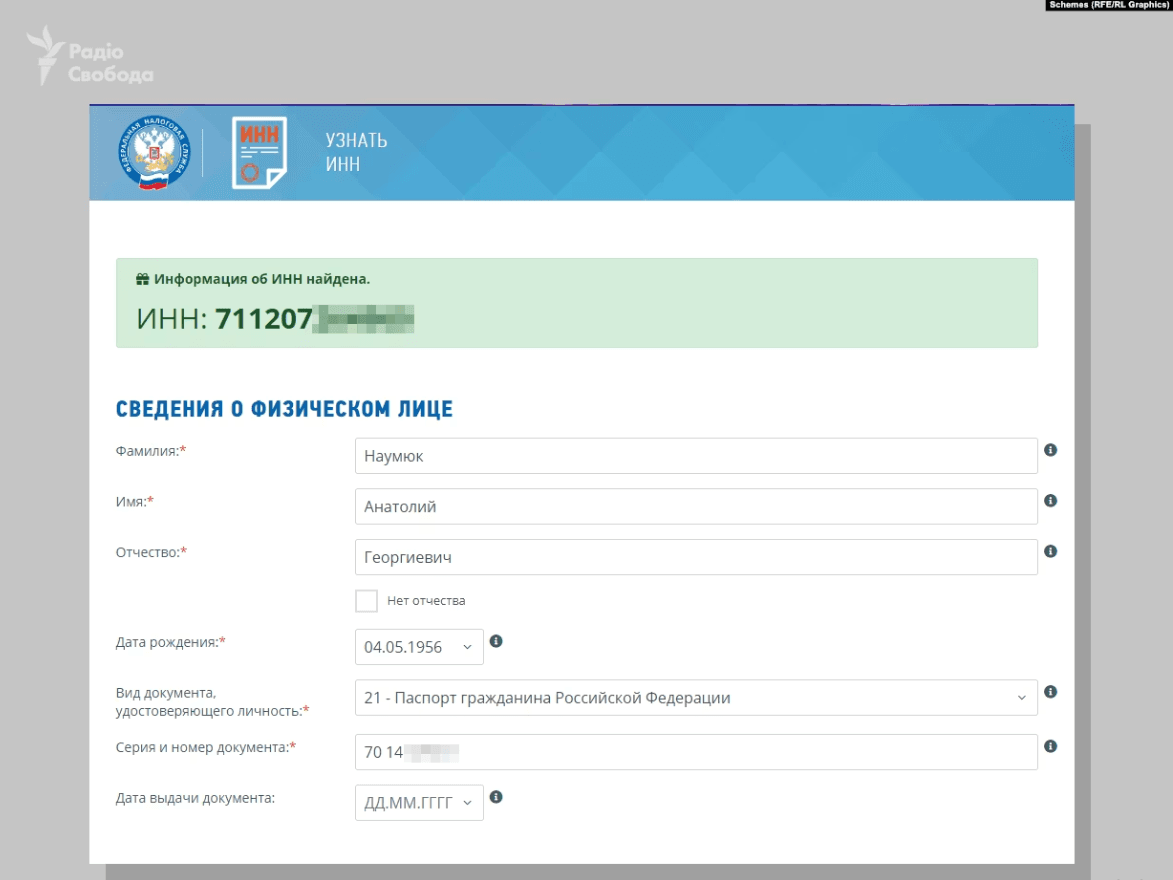Show info tooltip for Фамилия field

tap(1050, 451)
